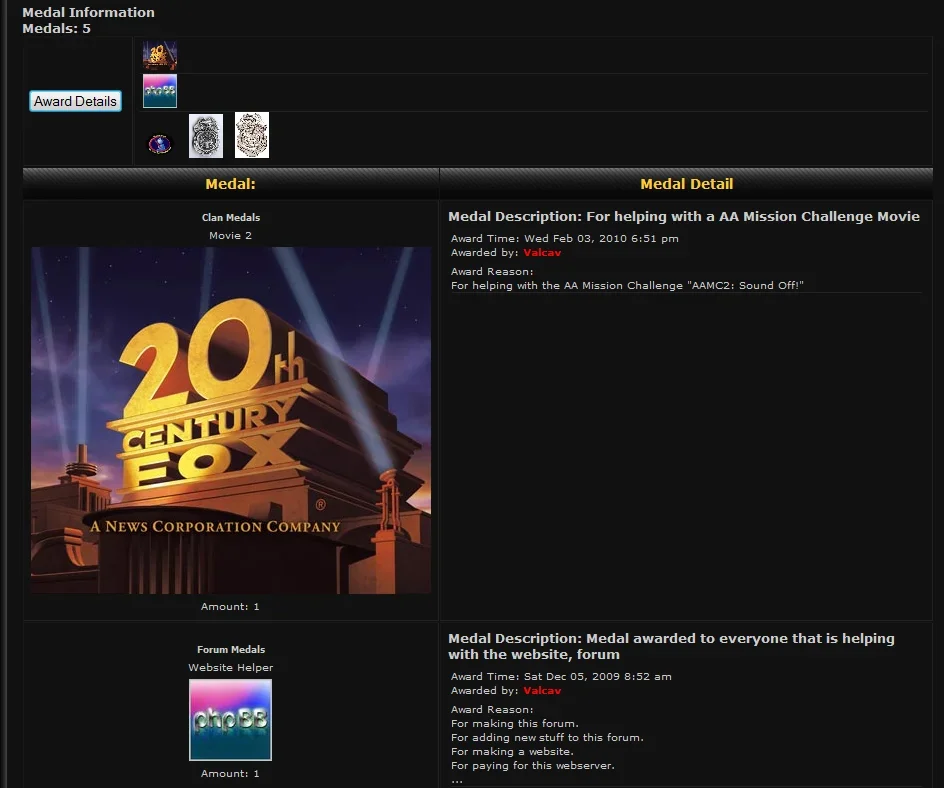Click the small round blue-red badge medal

160,144
